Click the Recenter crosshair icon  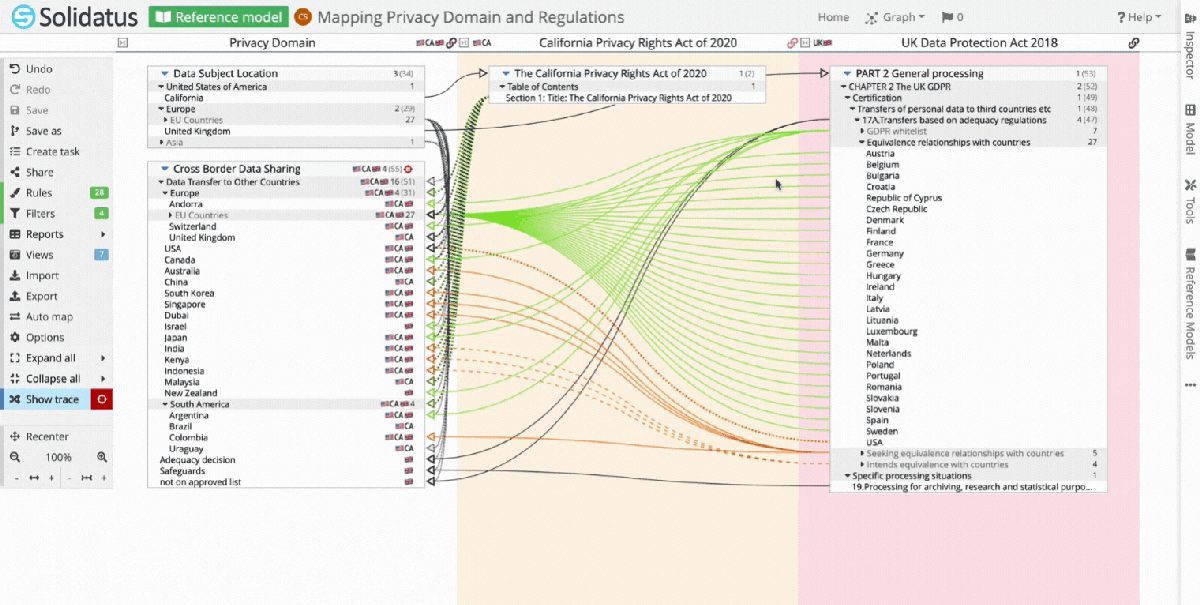(x=14, y=437)
